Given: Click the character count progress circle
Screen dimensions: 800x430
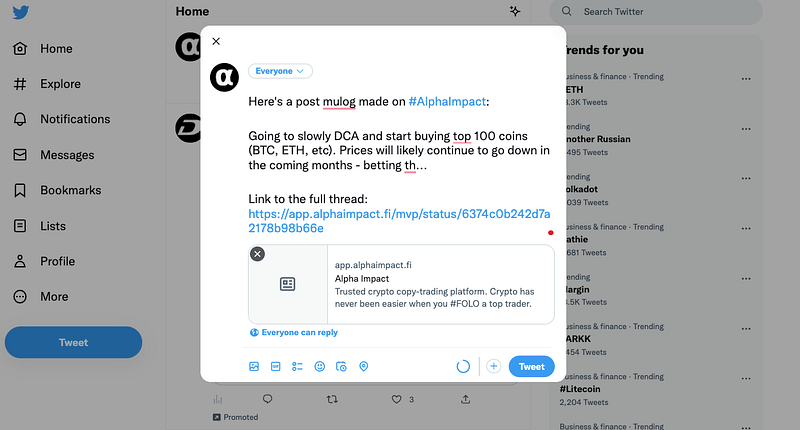Looking at the screenshot, I should (x=463, y=367).
